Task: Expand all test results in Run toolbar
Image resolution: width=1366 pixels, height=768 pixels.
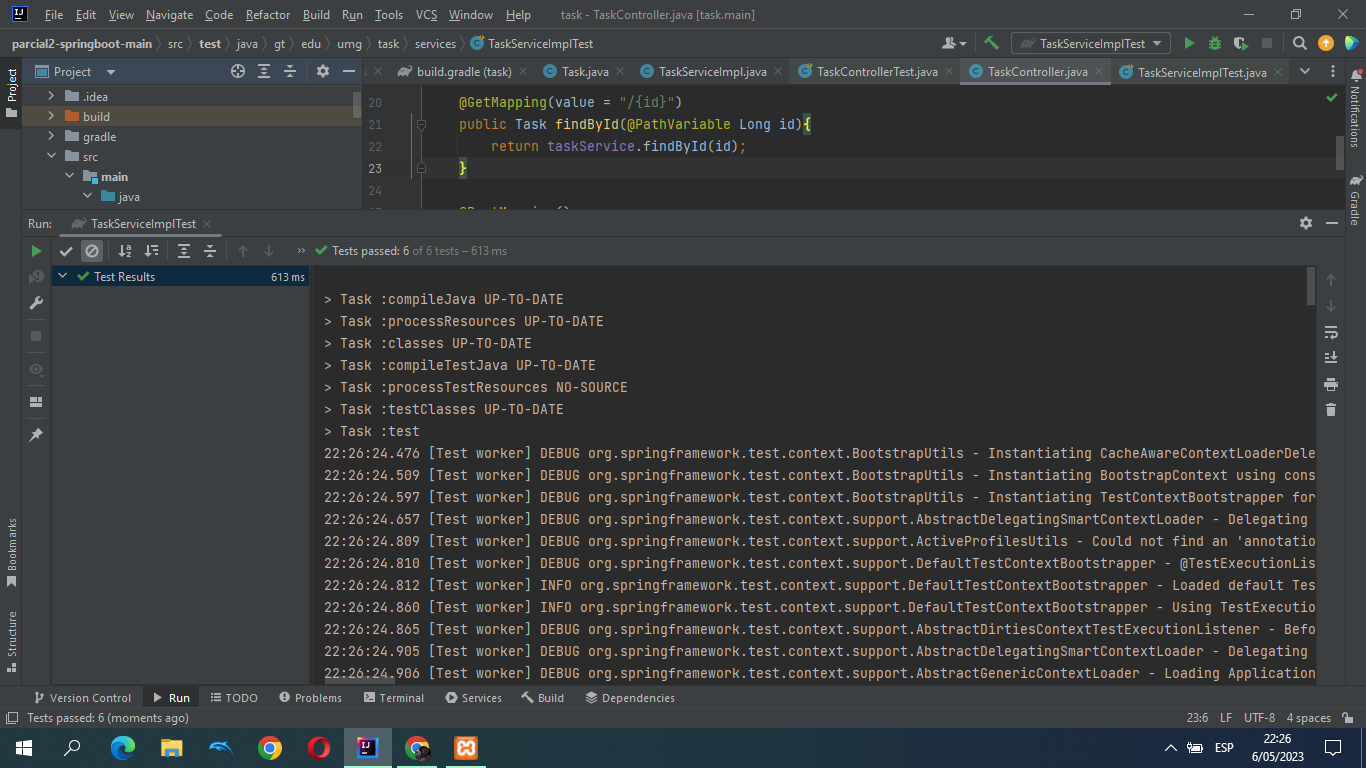Action: point(184,251)
